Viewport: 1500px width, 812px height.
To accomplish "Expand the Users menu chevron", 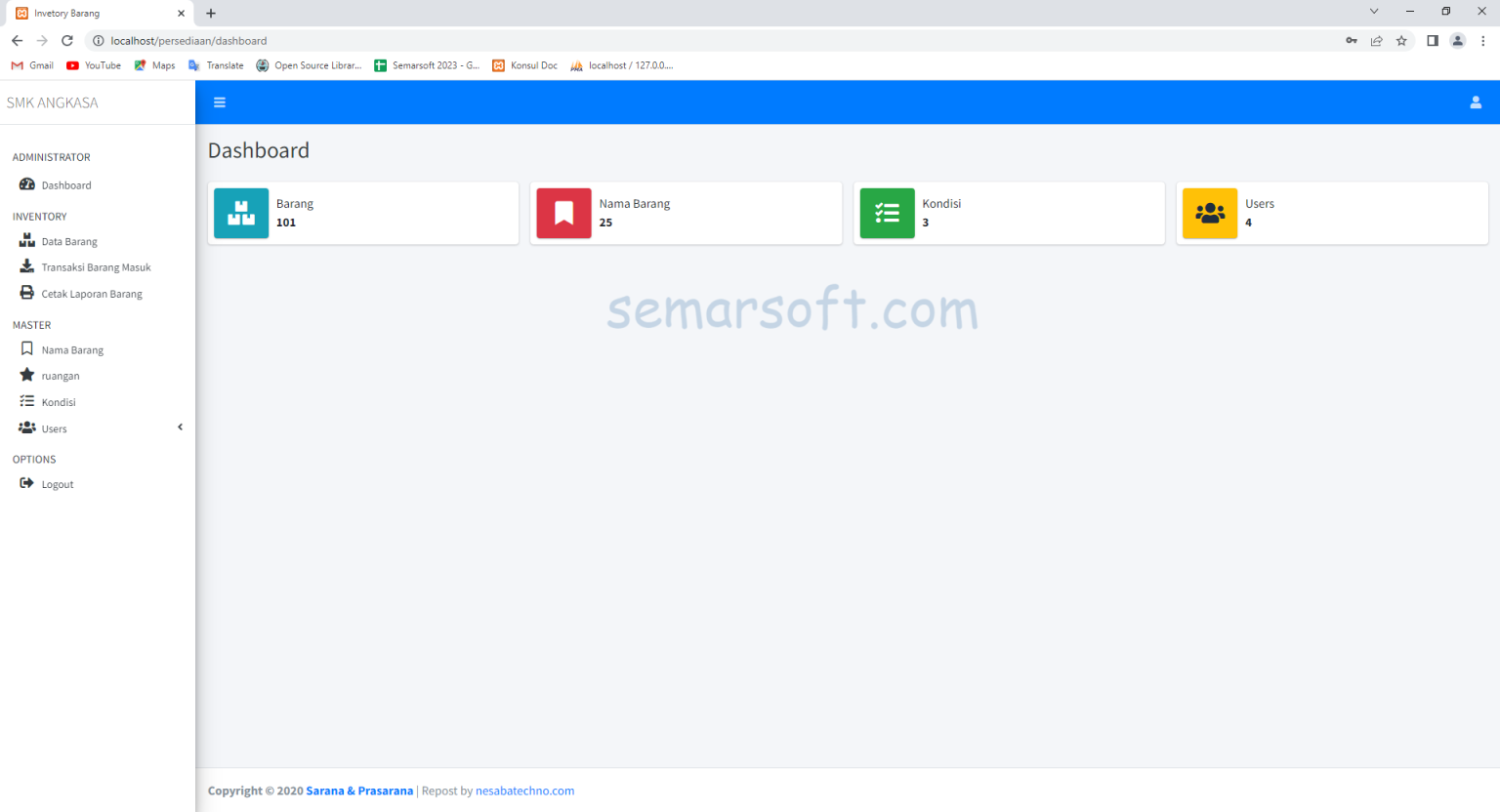I will (x=180, y=426).
